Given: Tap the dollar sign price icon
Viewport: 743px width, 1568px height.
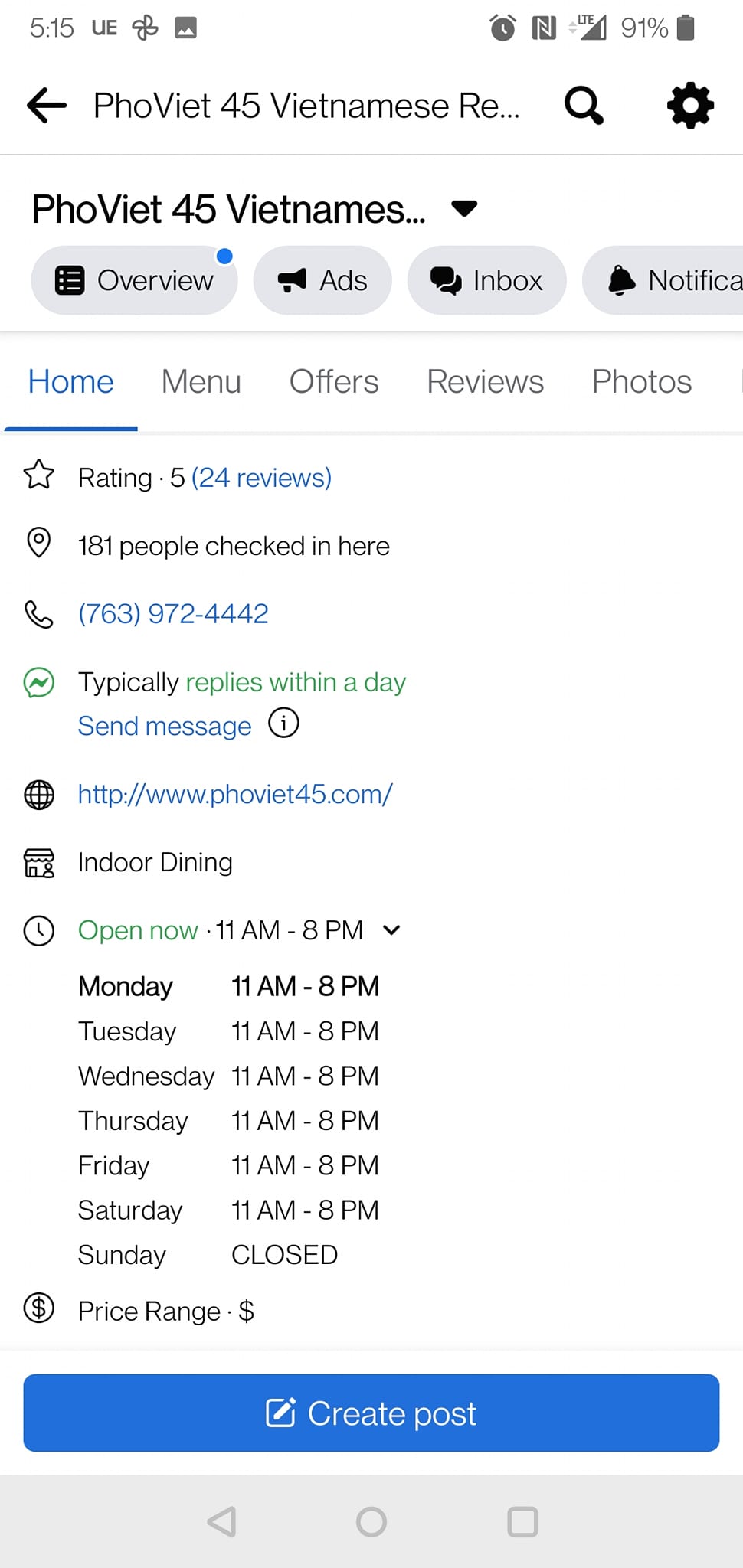Looking at the screenshot, I should (x=39, y=1308).
